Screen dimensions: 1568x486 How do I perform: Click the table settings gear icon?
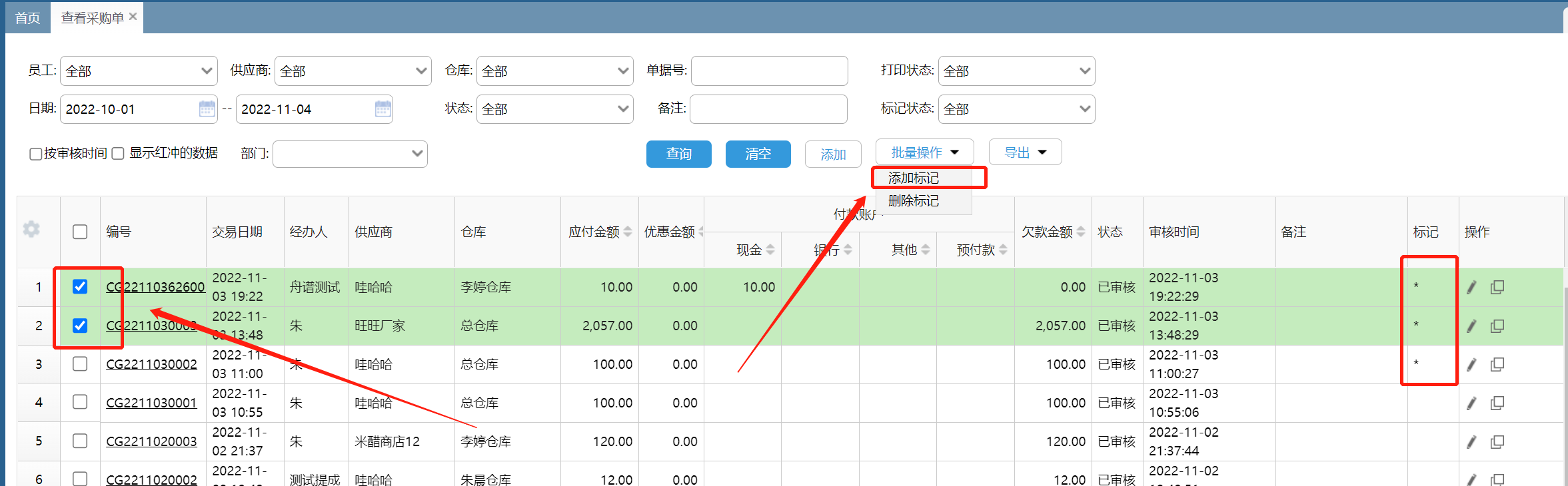[31, 230]
